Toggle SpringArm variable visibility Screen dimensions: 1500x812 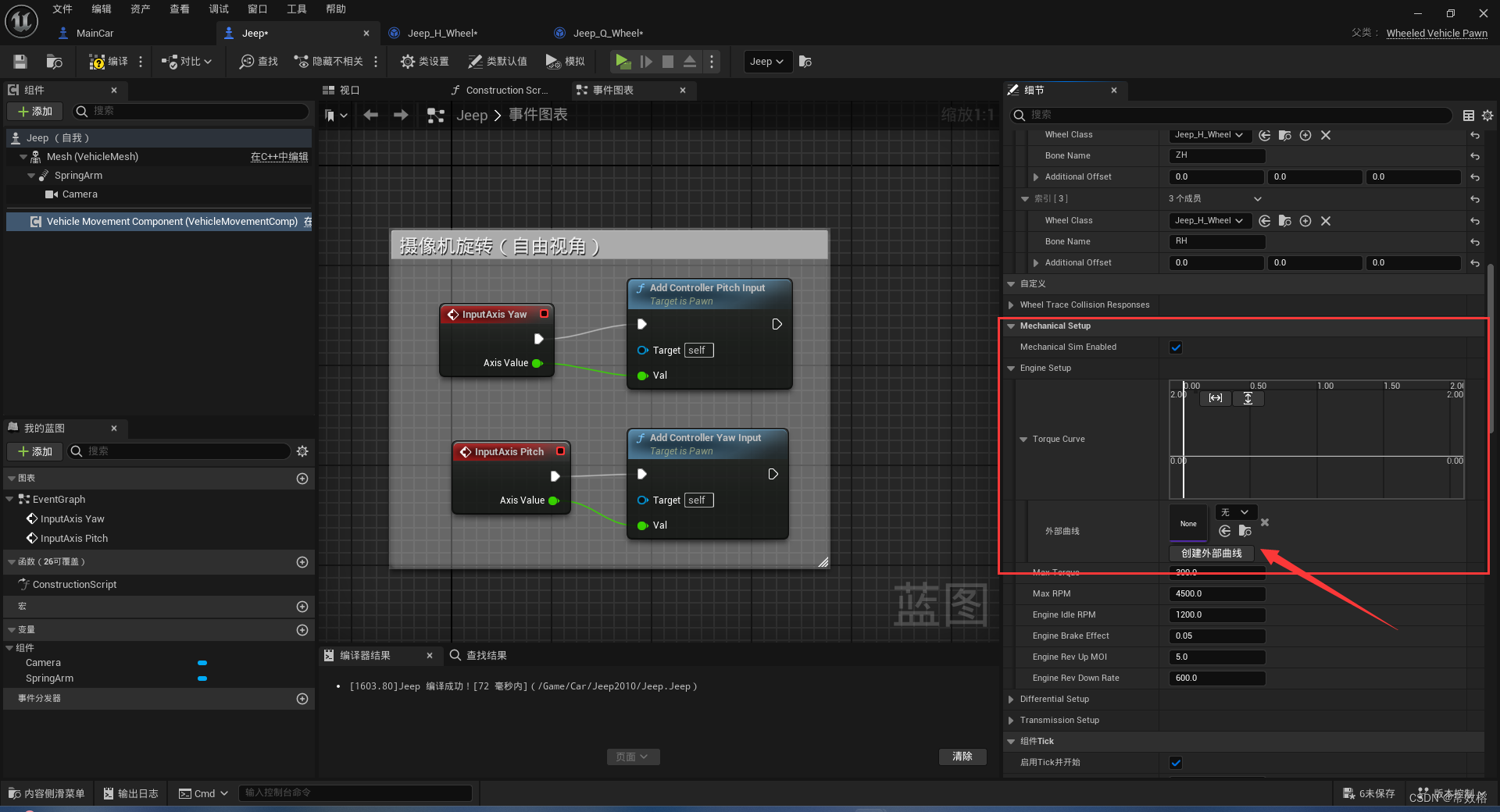(x=202, y=678)
